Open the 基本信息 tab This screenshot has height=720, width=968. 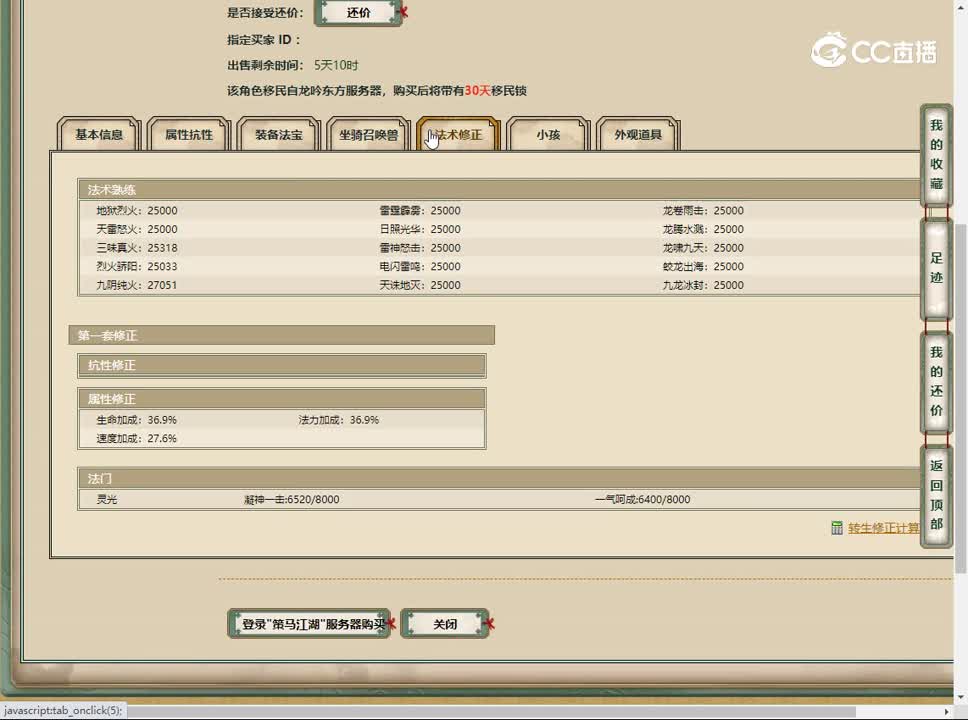coord(99,134)
